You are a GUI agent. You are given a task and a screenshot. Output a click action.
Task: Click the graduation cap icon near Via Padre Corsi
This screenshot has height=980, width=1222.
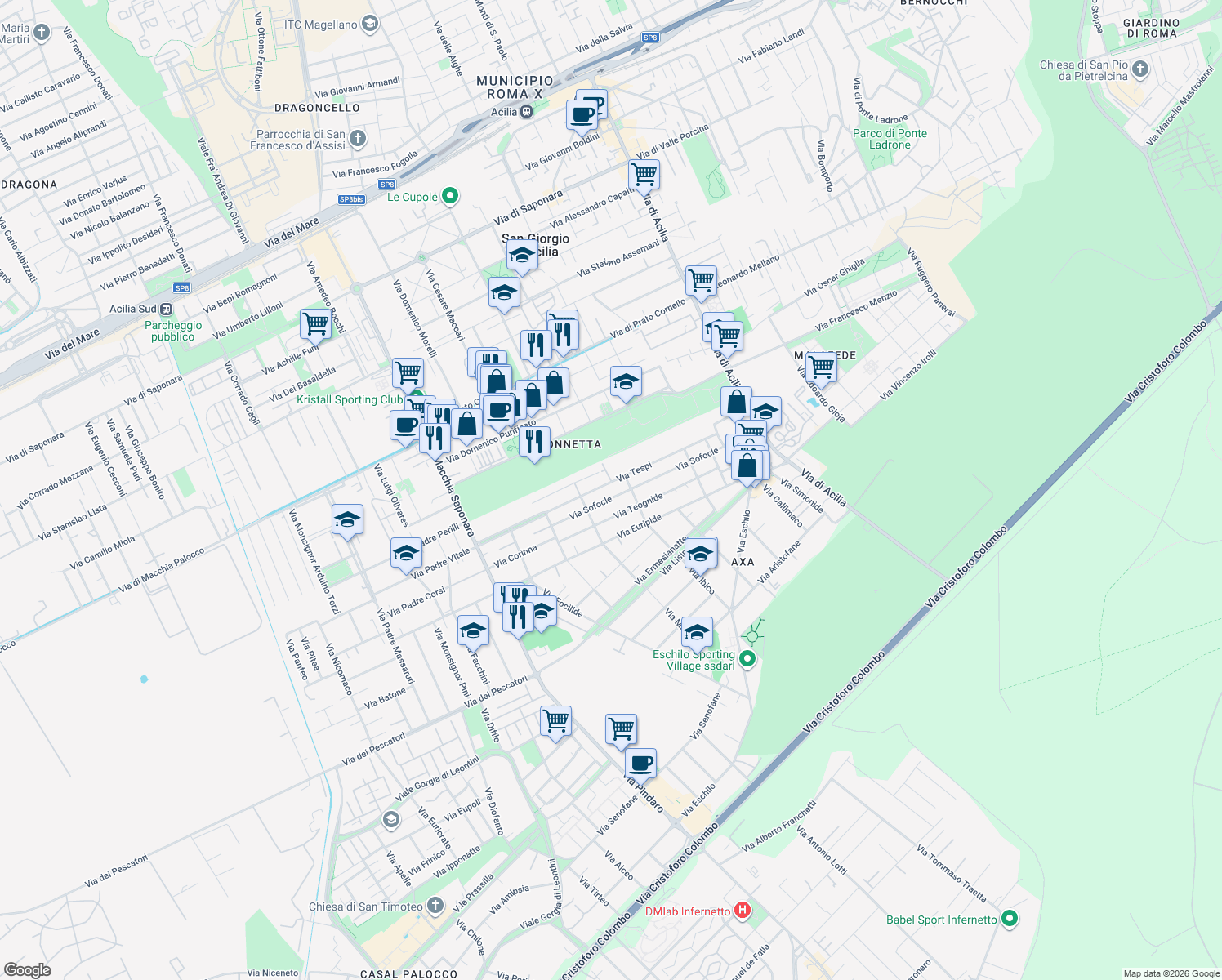click(406, 554)
